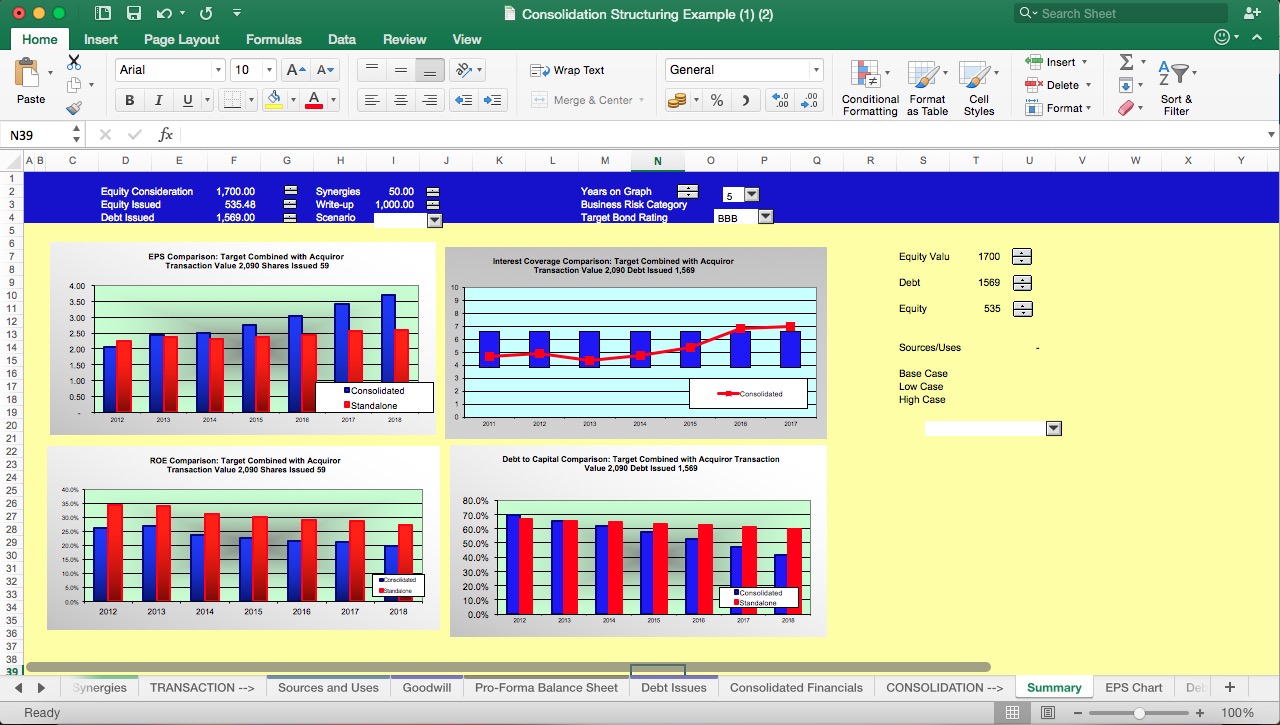Click the Increase Font Size icon
This screenshot has height=725, width=1280.
tap(296, 70)
